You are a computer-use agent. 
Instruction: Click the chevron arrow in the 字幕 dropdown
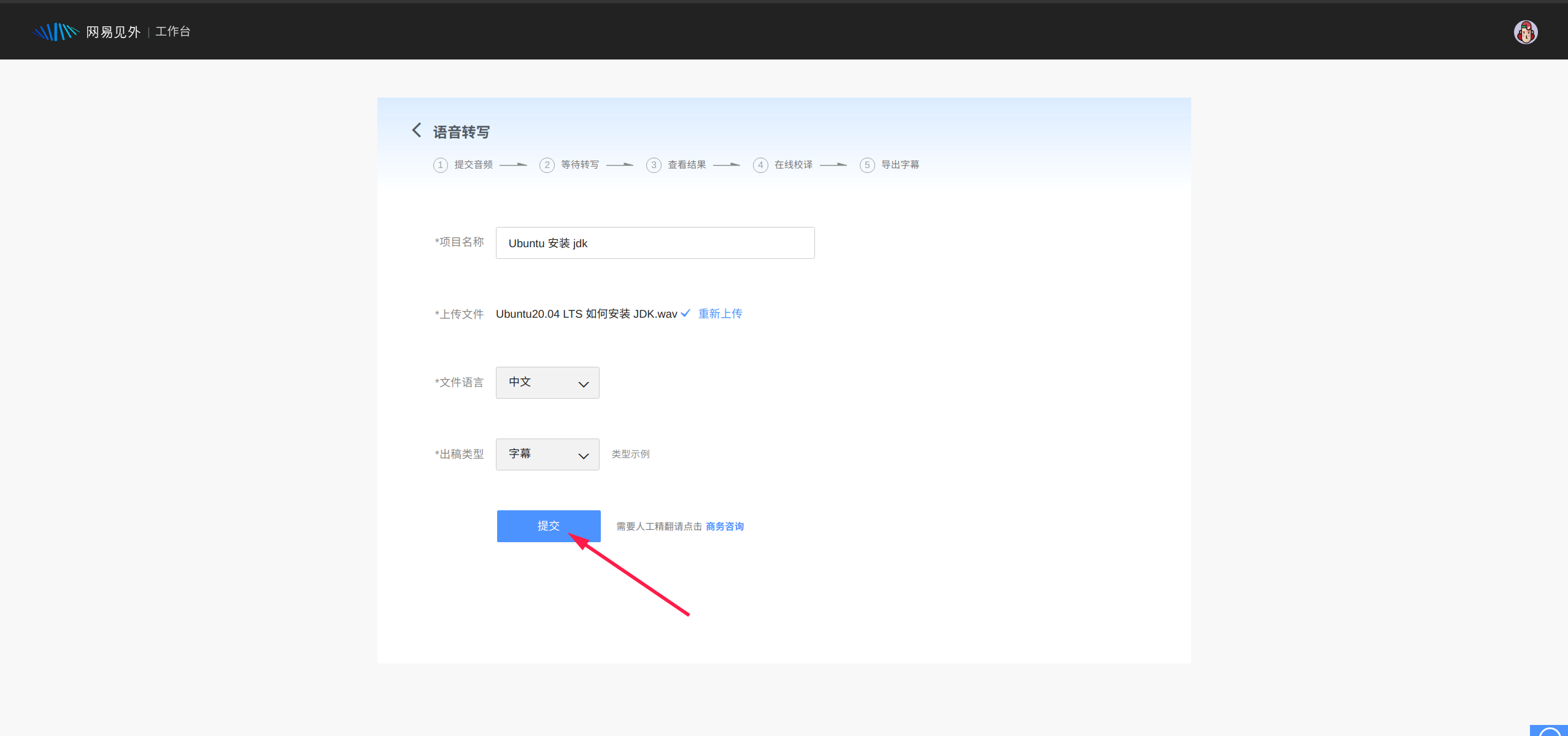(583, 456)
